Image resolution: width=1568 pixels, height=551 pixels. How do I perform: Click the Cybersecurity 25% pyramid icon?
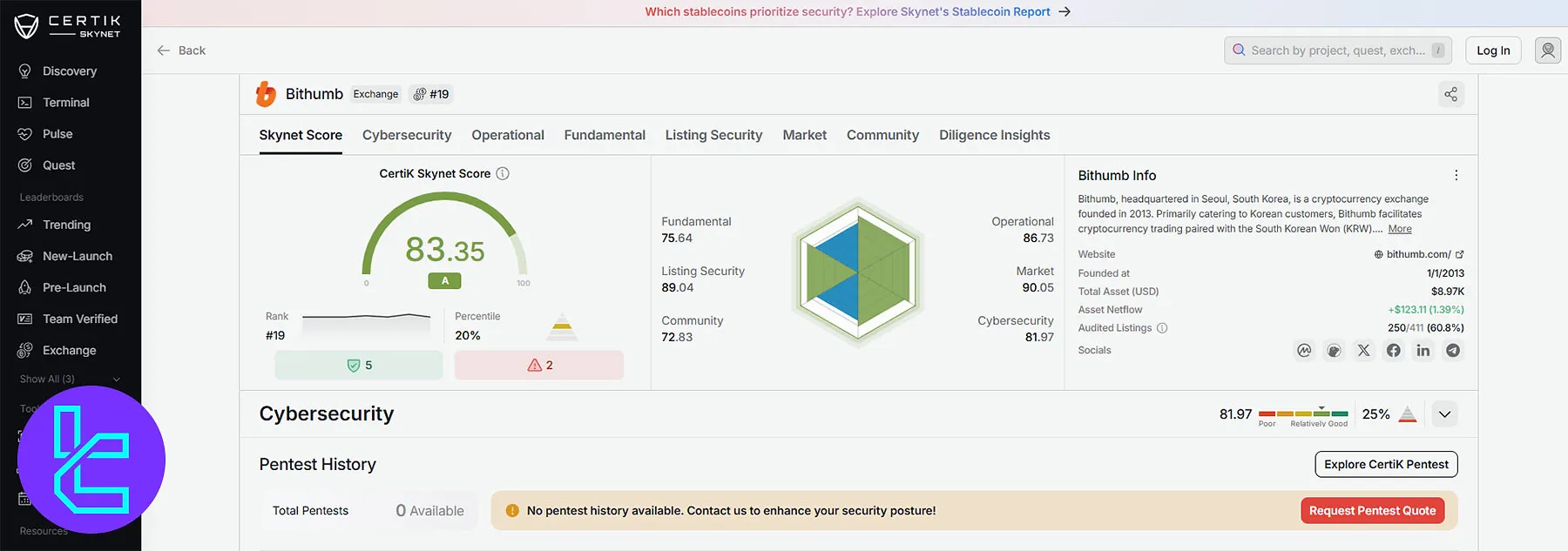coord(1408,414)
